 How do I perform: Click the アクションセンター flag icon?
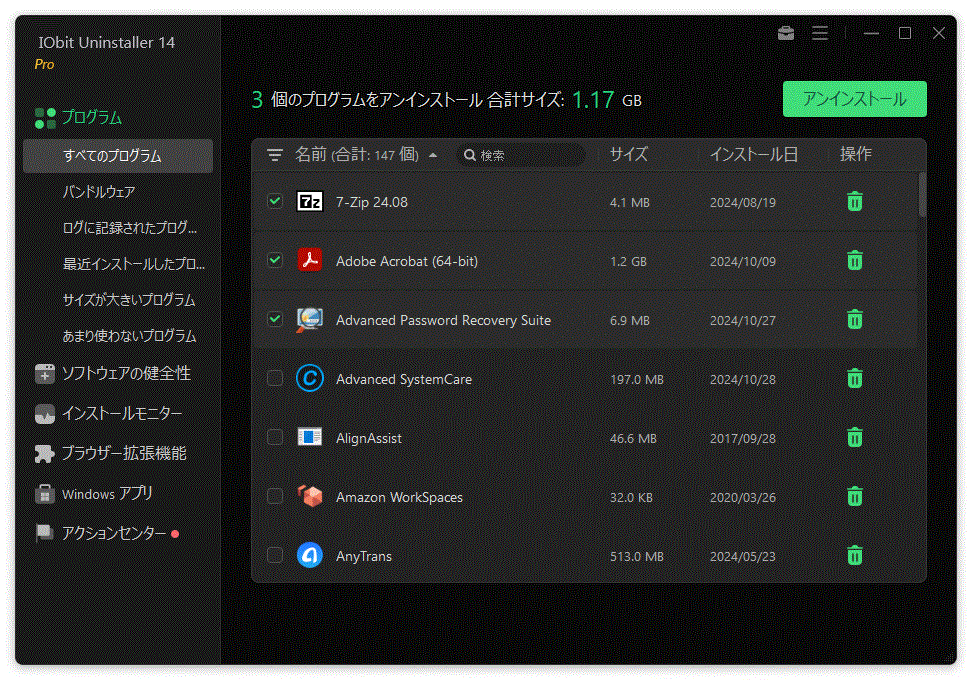coord(45,533)
